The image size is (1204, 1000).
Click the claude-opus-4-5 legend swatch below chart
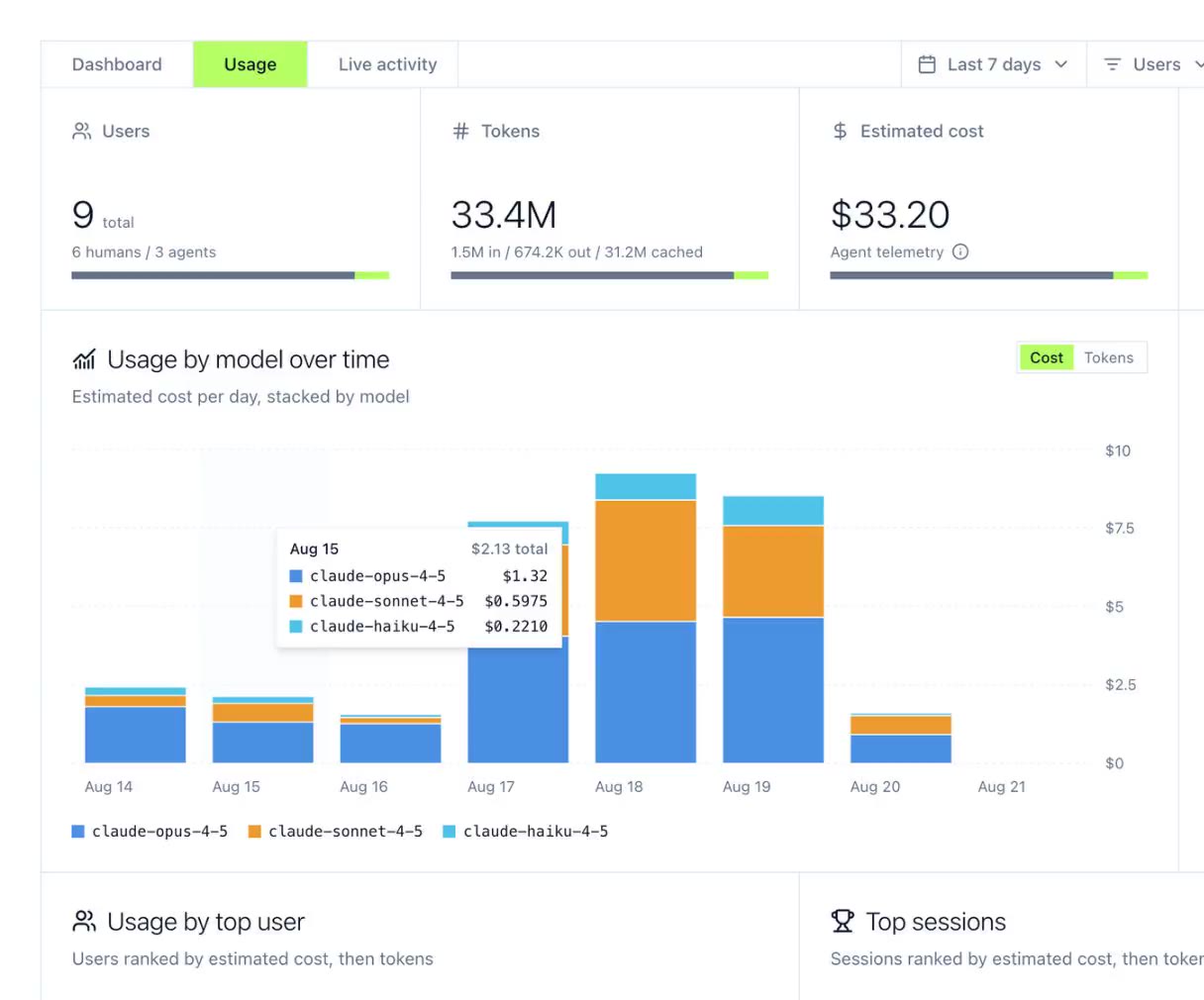point(78,832)
